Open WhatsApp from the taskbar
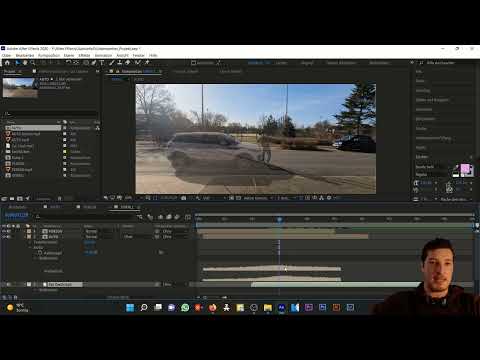Viewport: 480px width, 360px height. point(185,307)
